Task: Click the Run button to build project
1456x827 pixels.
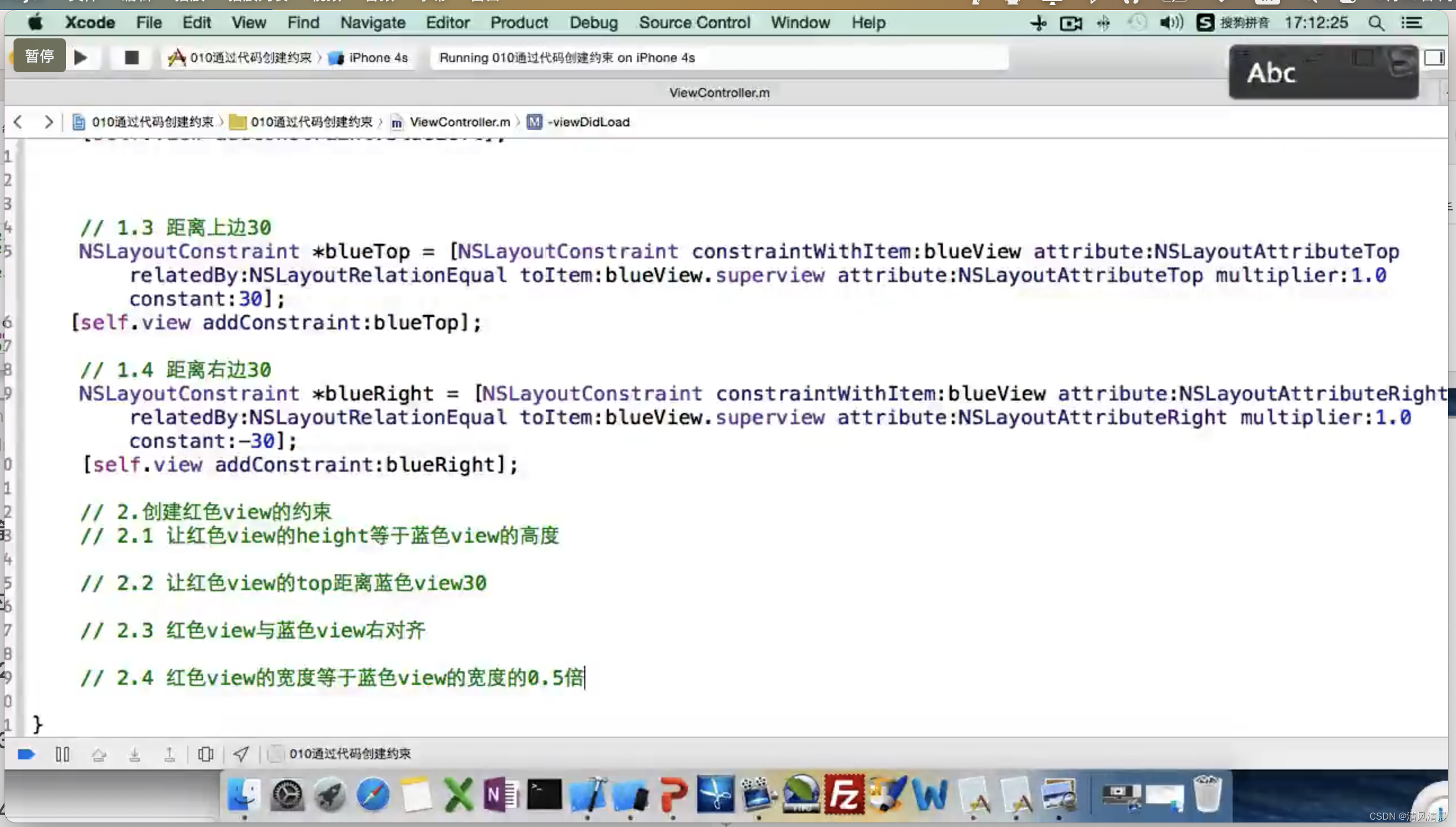Action: (80, 57)
